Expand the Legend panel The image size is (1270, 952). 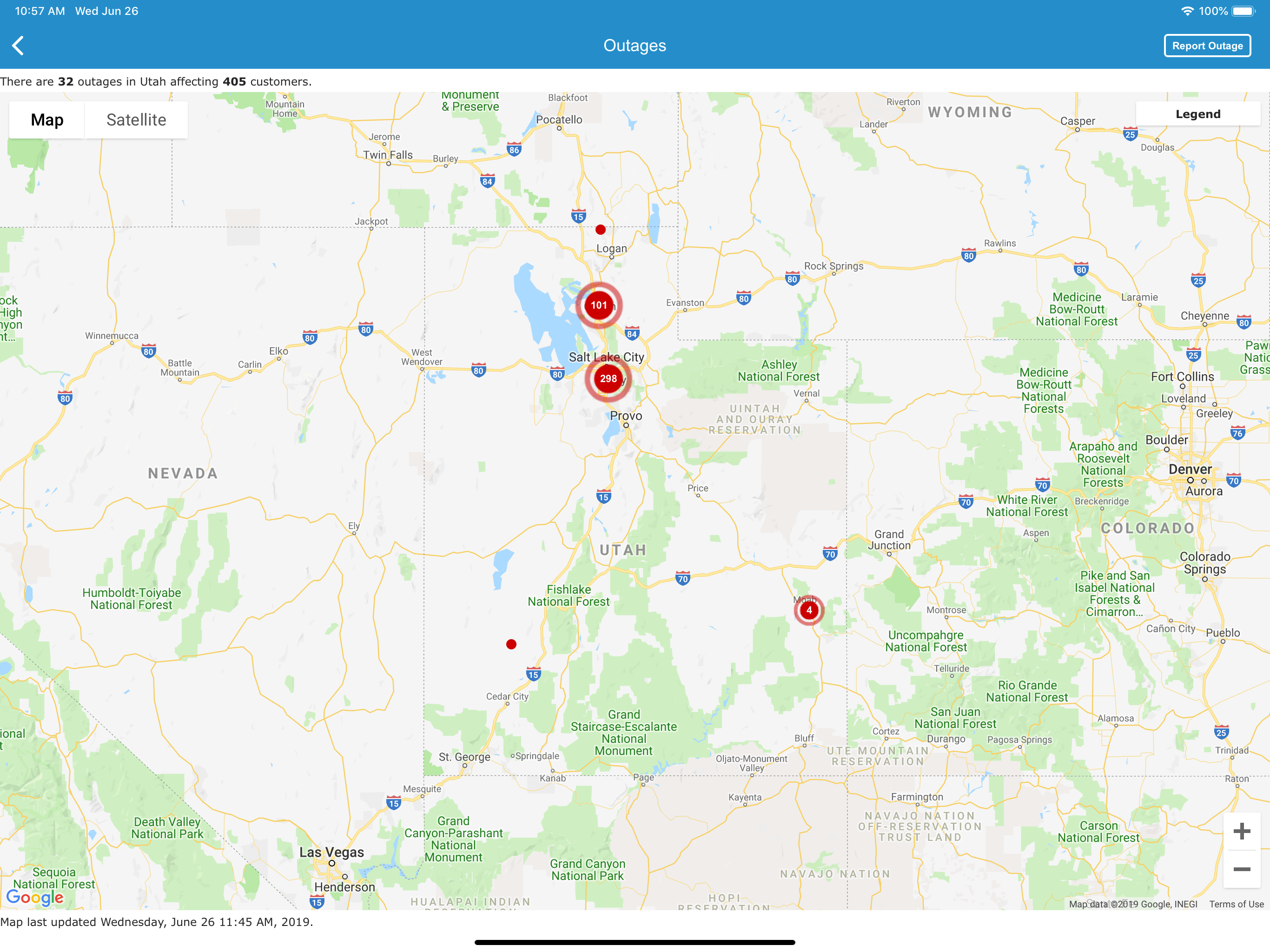[x=1197, y=114]
